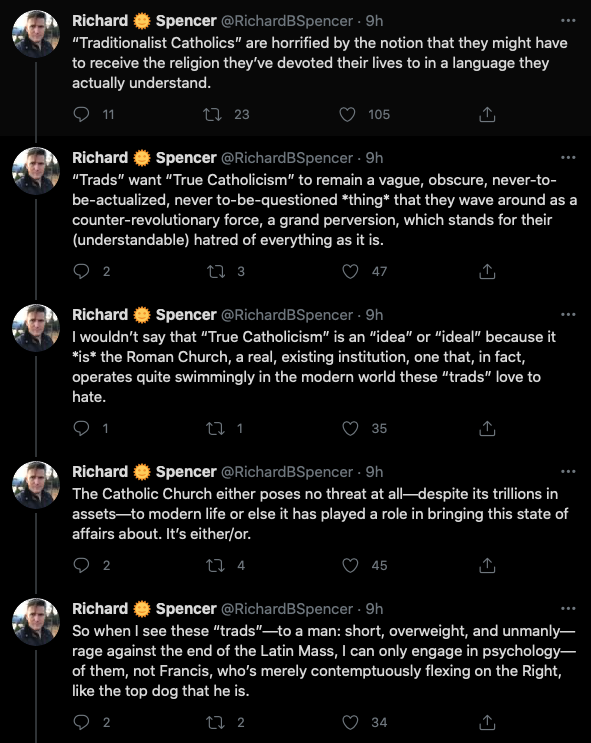Reply to the Latin Mass tweet

click(82, 722)
